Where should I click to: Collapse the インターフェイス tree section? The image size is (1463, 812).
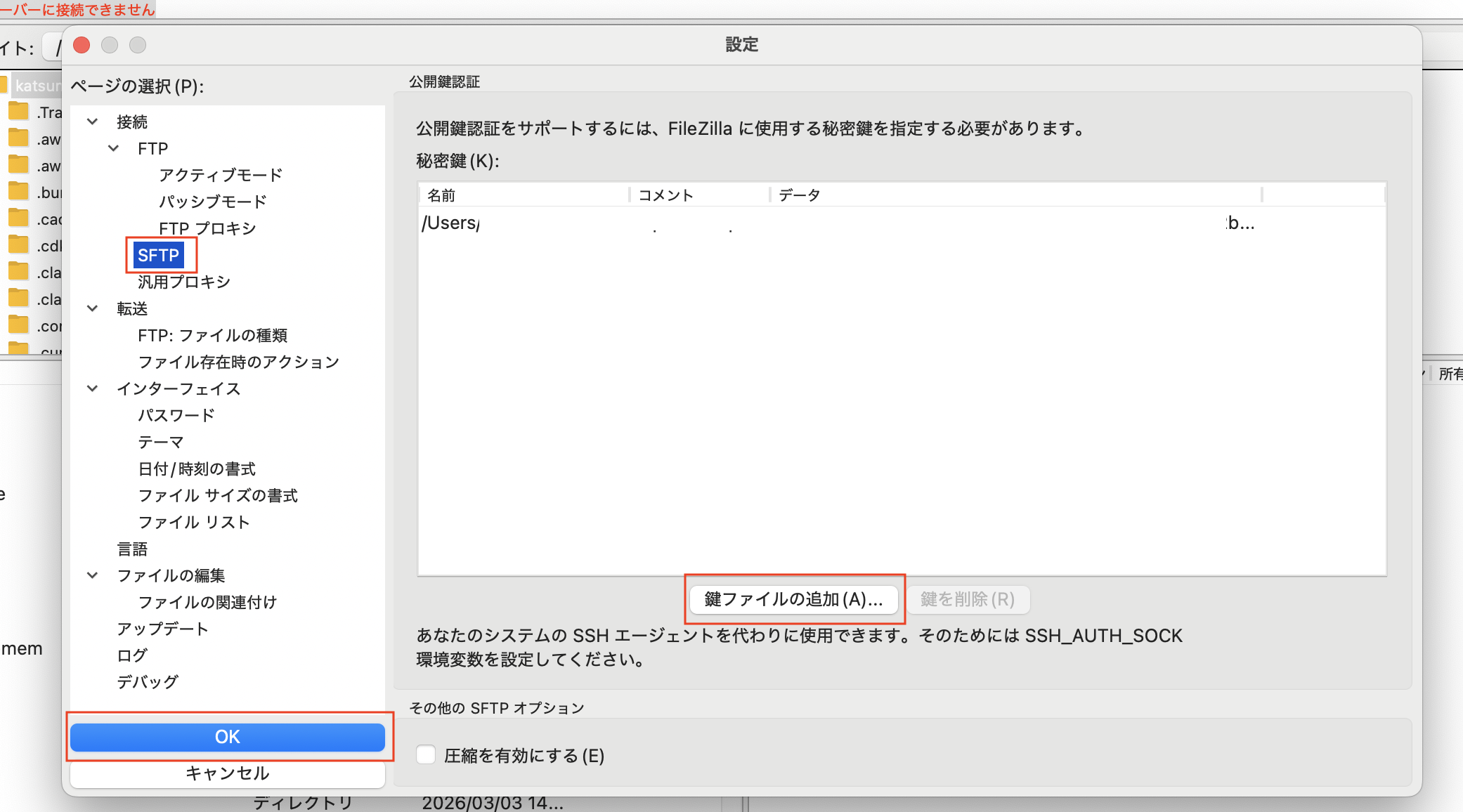pyautogui.click(x=92, y=388)
